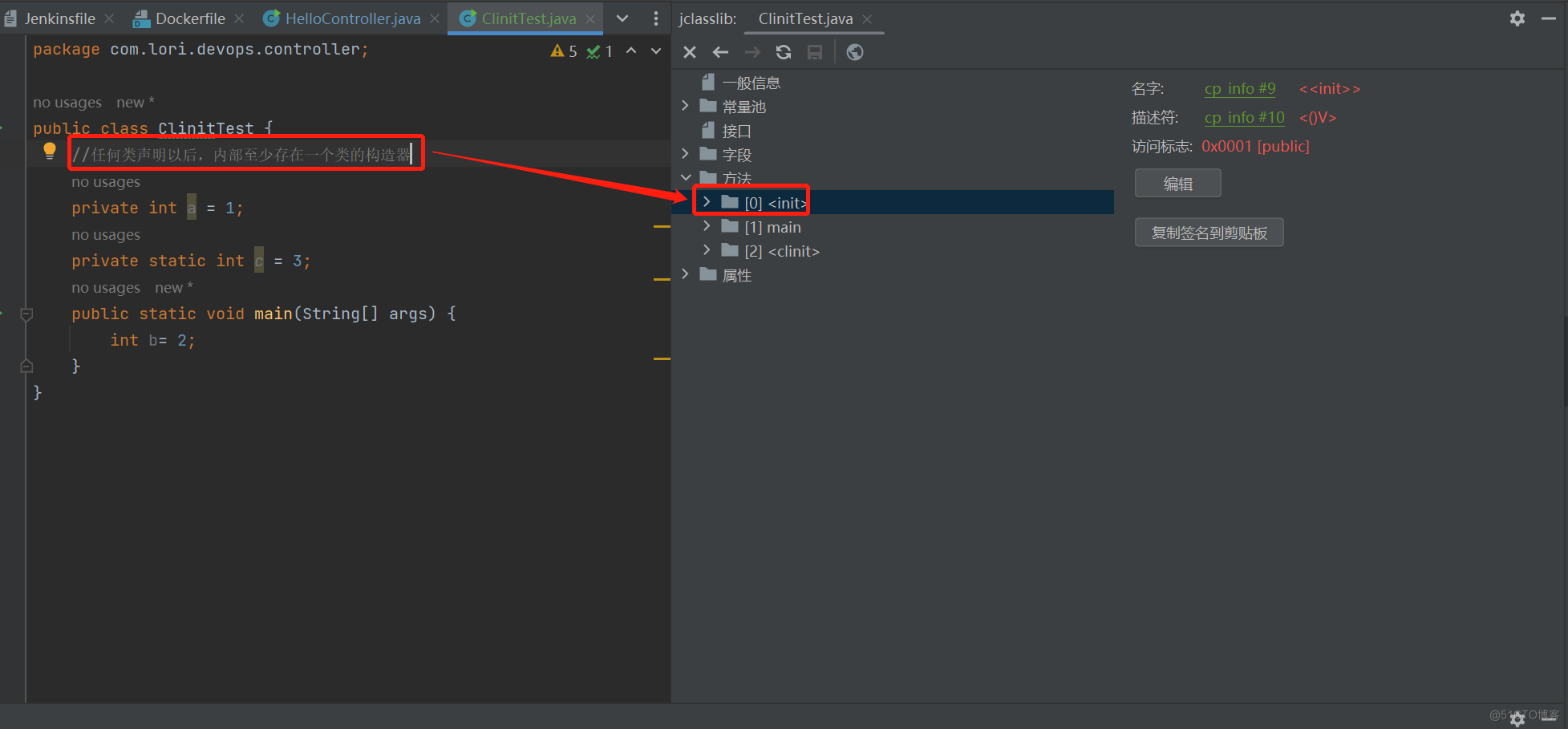This screenshot has width=1568, height=729.
Task: Click the <<init>> name value text
Action: [1330, 88]
